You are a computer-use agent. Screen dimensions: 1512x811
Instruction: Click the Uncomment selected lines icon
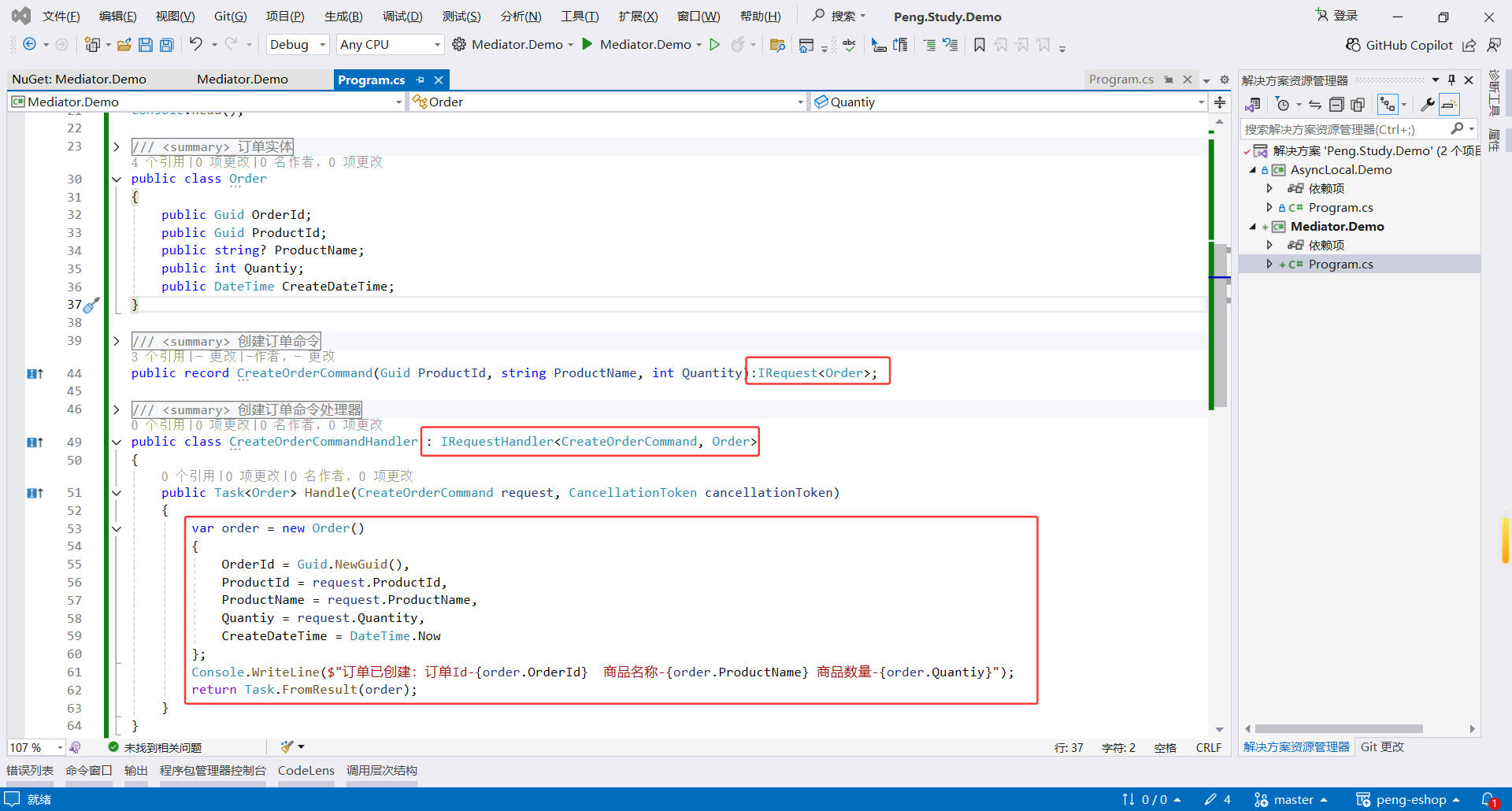pos(951,45)
